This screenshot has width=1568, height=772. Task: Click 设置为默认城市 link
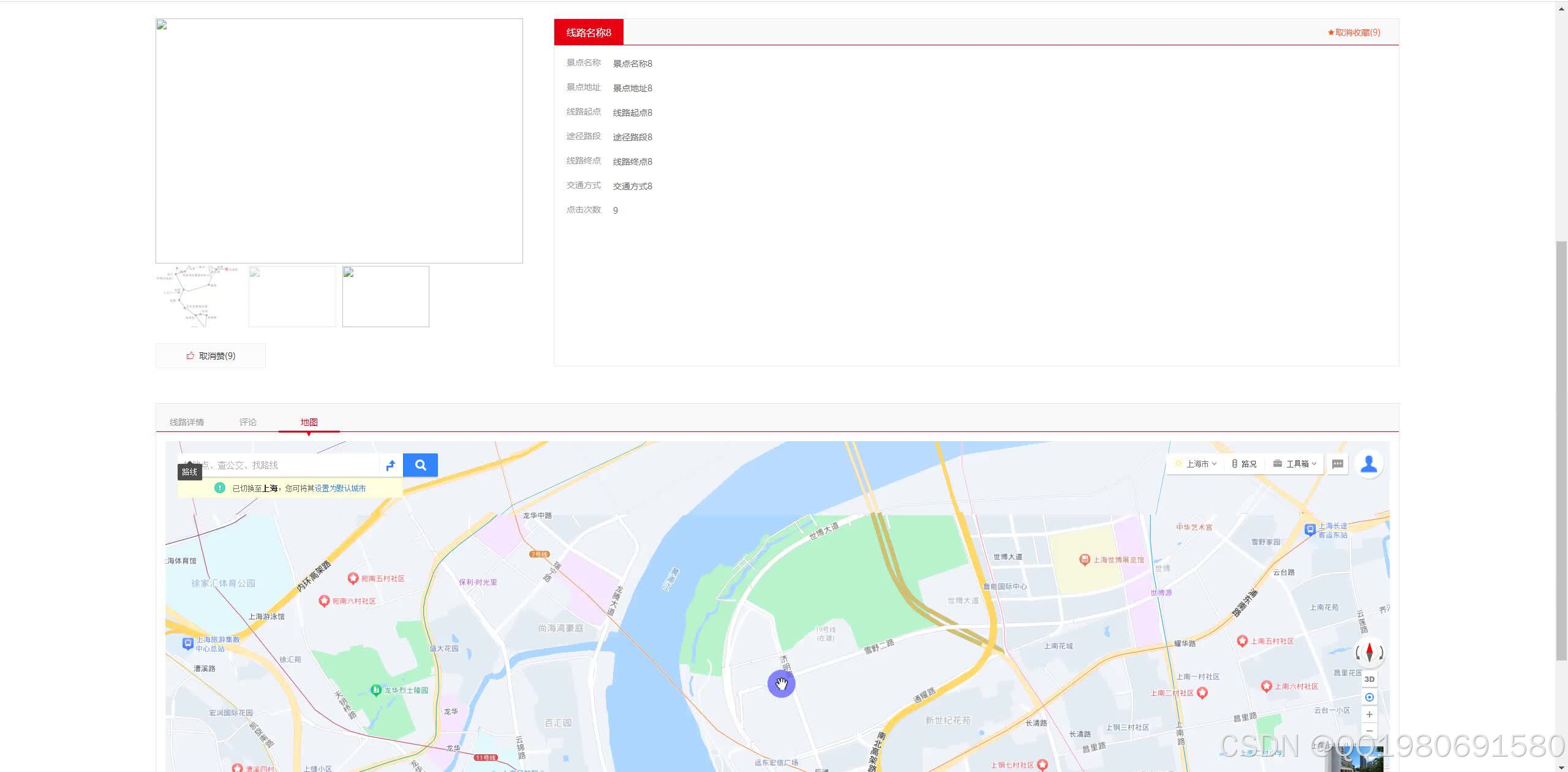(x=340, y=488)
